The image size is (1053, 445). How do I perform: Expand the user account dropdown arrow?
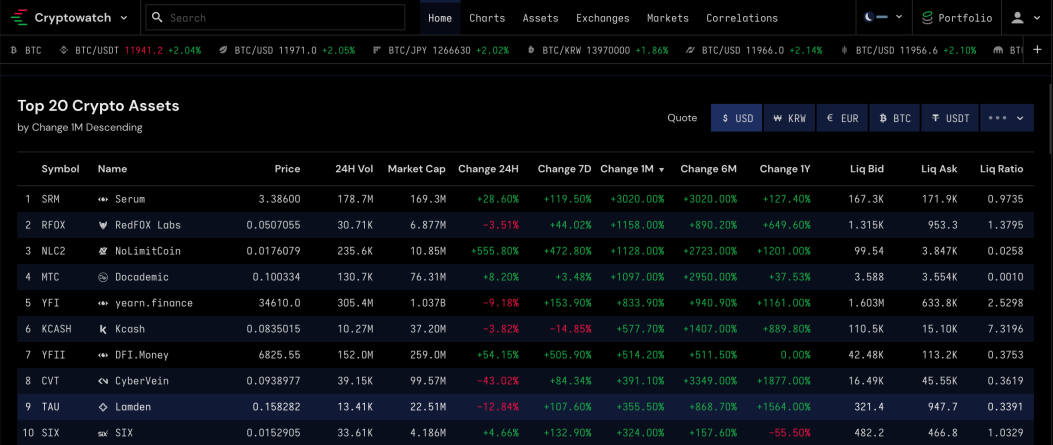click(x=1036, y=18)
